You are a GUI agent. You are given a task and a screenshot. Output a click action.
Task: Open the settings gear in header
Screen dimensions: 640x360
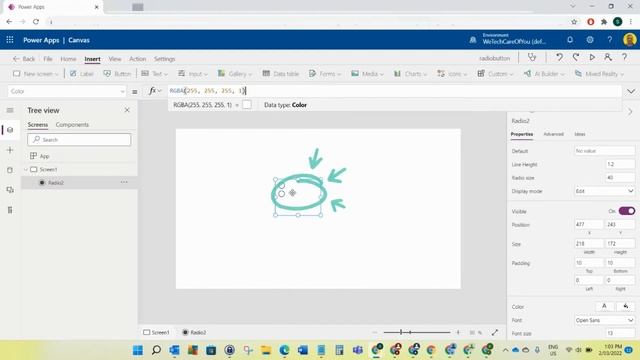(590, 40)
